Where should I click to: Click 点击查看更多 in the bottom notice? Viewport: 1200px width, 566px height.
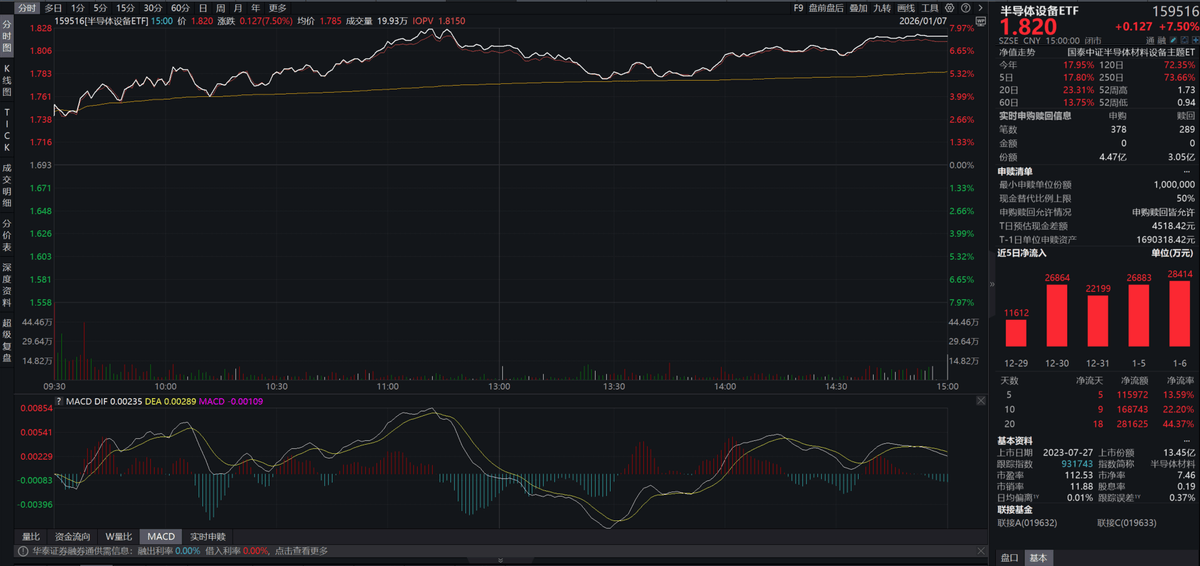[x=300, y=550]
